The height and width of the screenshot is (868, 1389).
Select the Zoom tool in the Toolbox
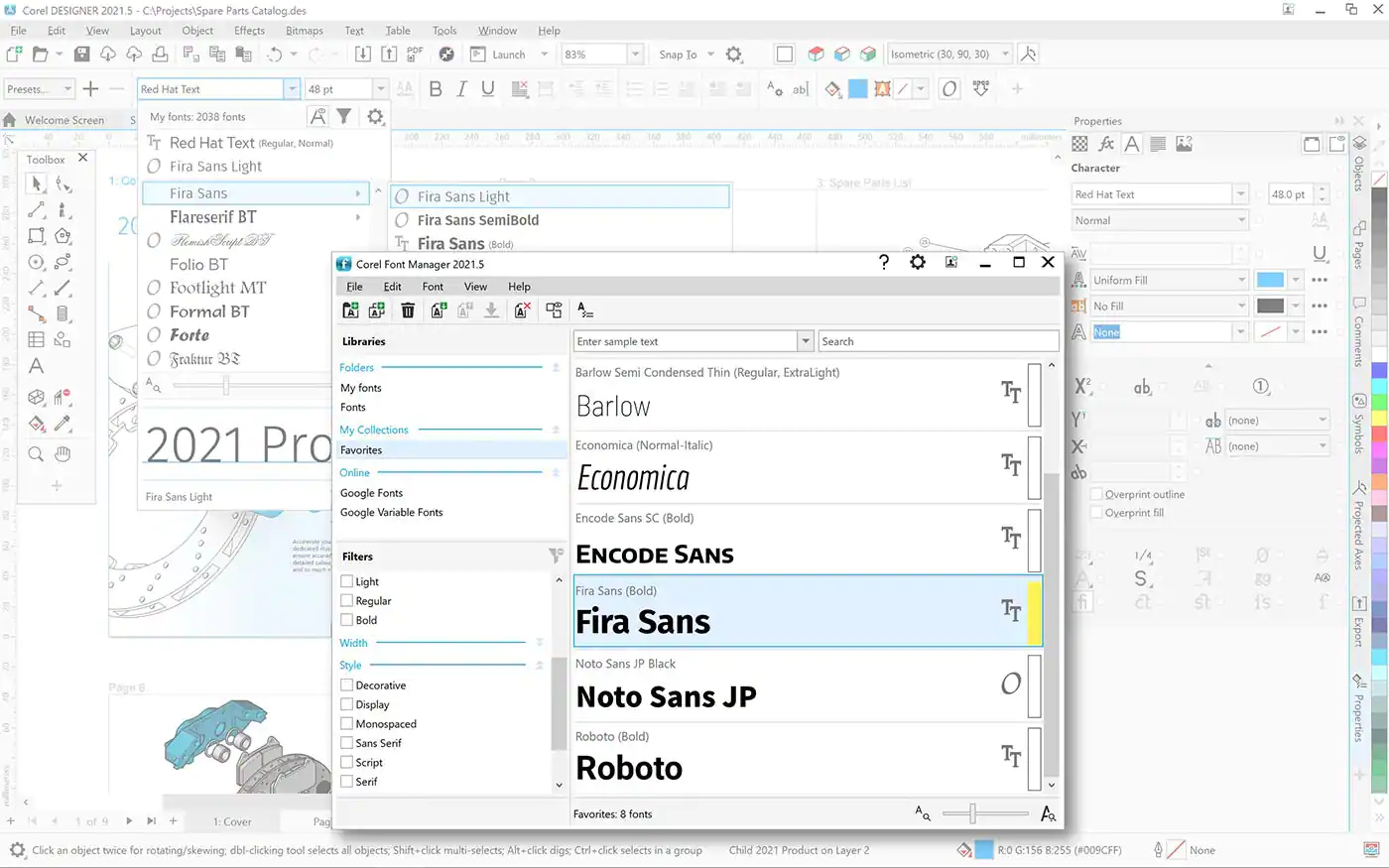click(x=36, y=453)
